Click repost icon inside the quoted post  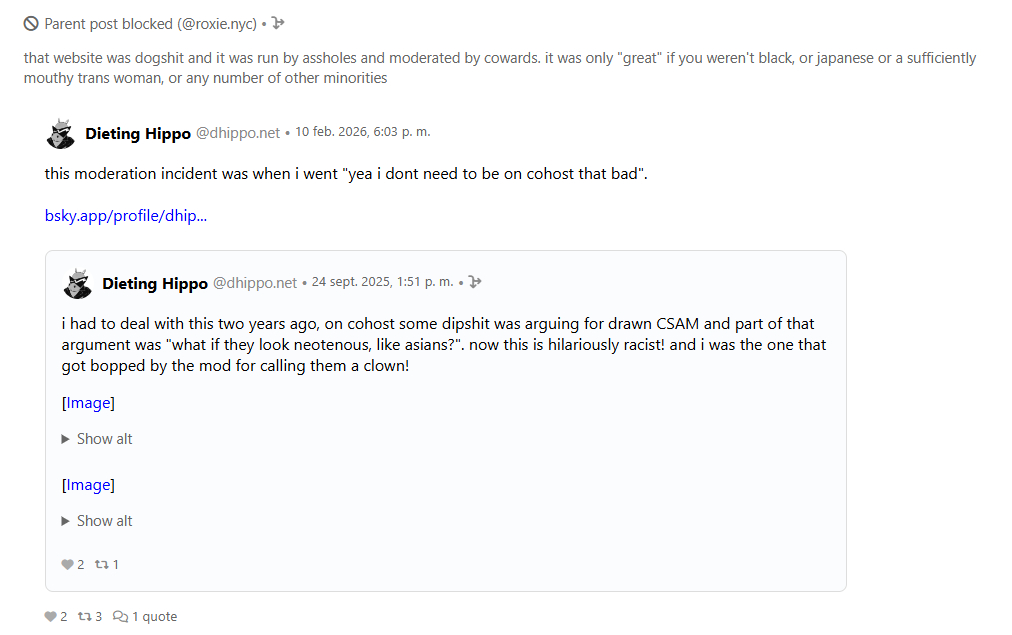[100, 565]
